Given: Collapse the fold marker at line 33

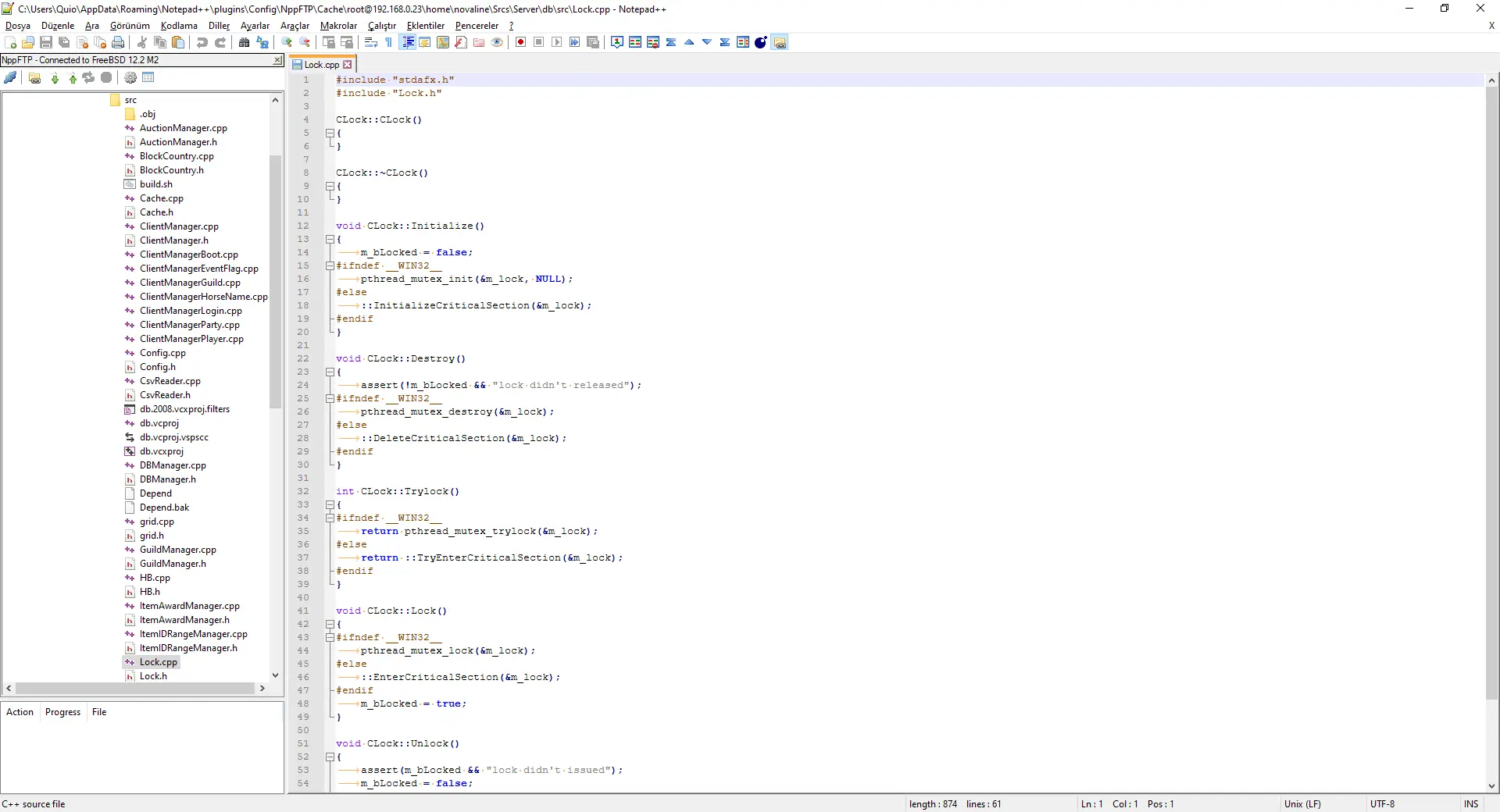Looking at the screenshot, I should [330, 505].
